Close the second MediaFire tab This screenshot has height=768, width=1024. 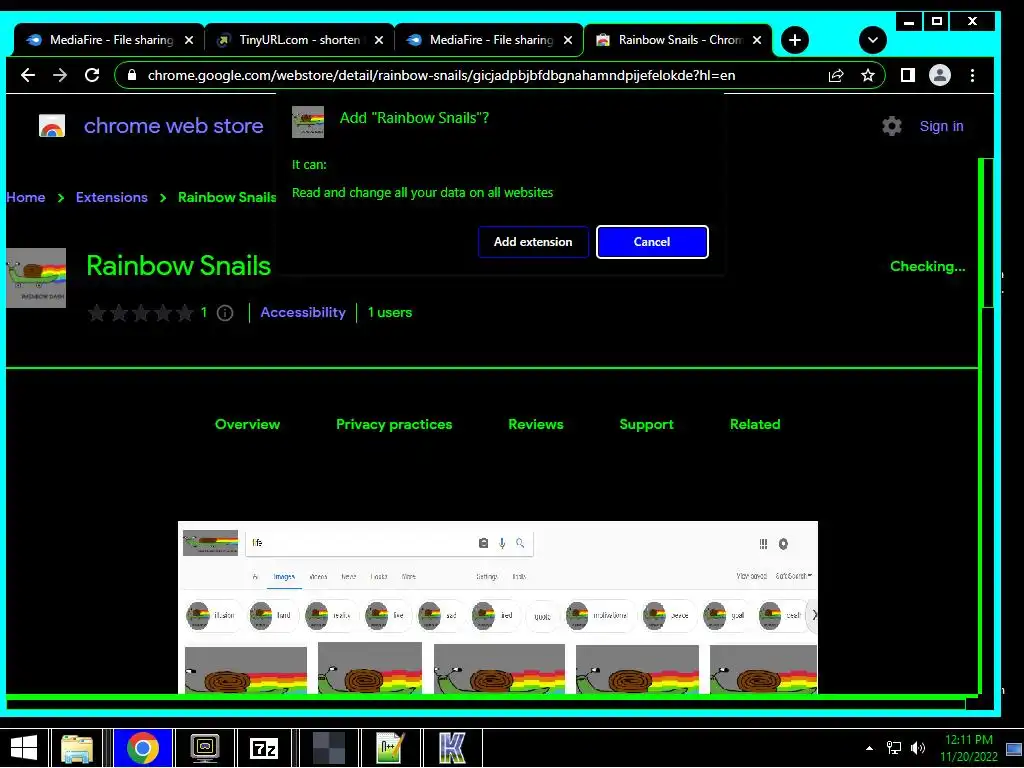[x=568, y=40]
